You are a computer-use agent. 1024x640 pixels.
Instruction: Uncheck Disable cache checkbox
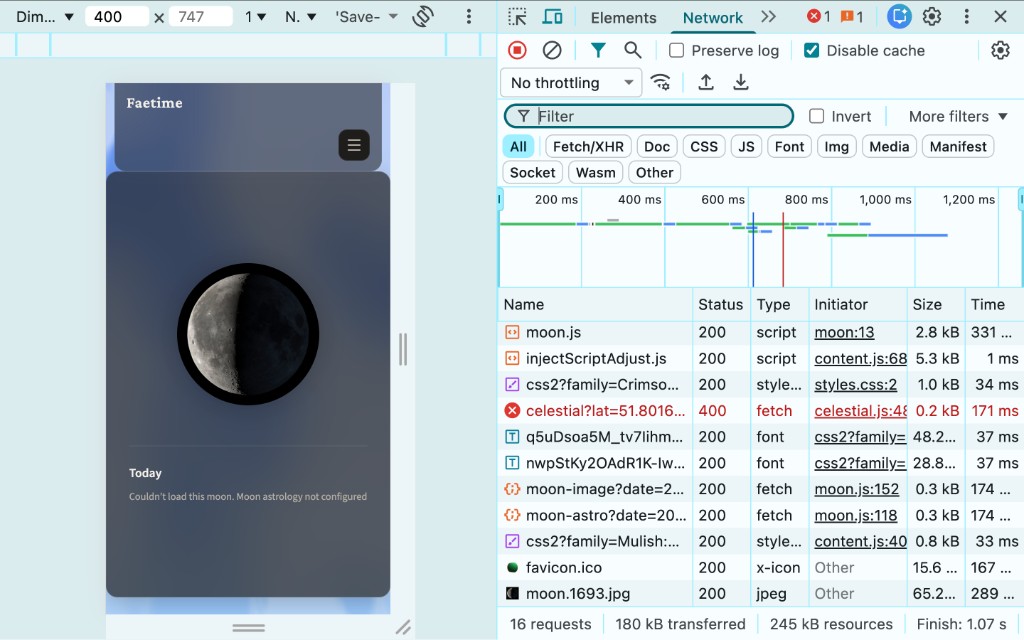(x=812, y=51)
